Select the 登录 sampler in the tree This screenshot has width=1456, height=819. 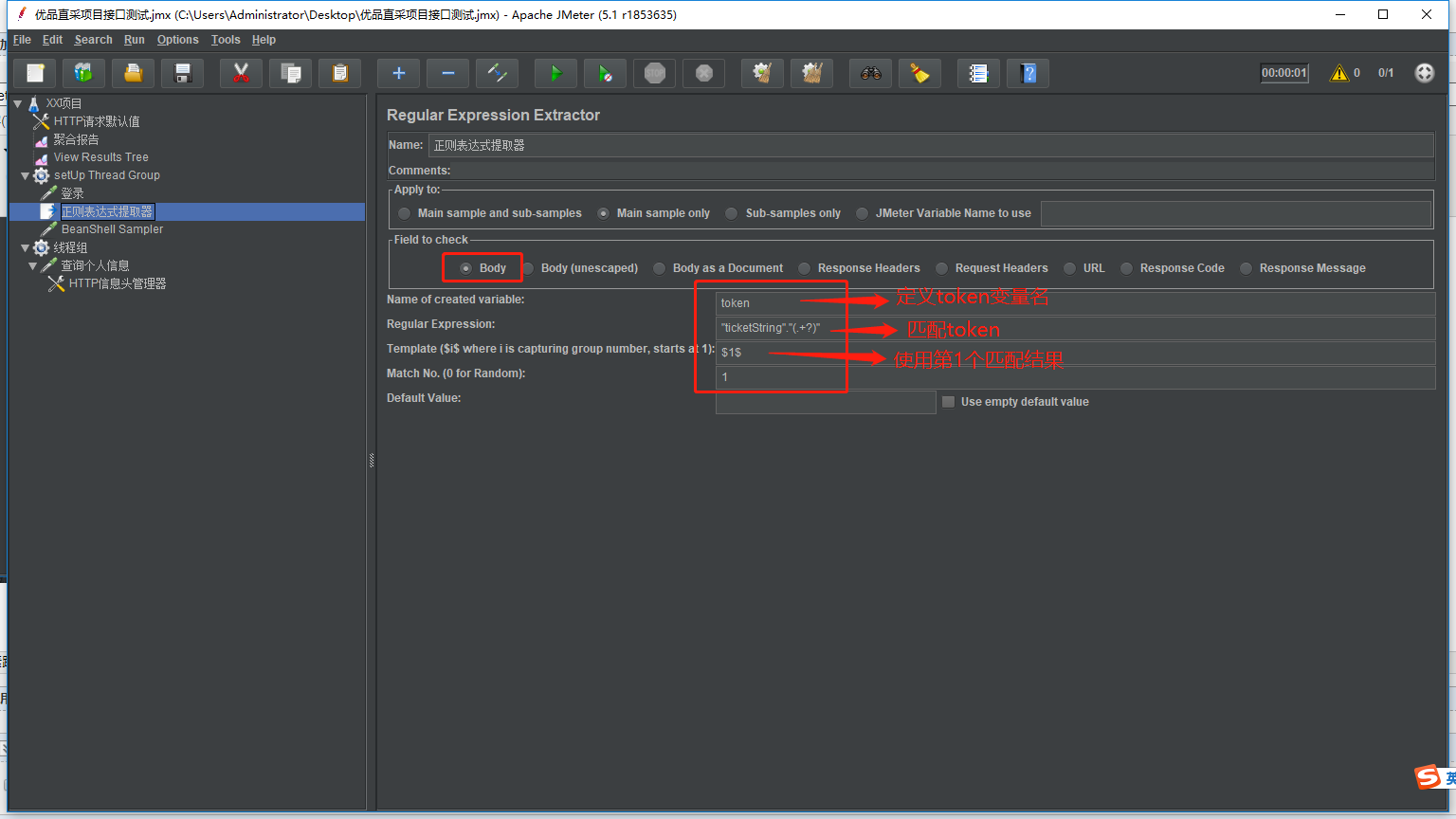point(72,193)
